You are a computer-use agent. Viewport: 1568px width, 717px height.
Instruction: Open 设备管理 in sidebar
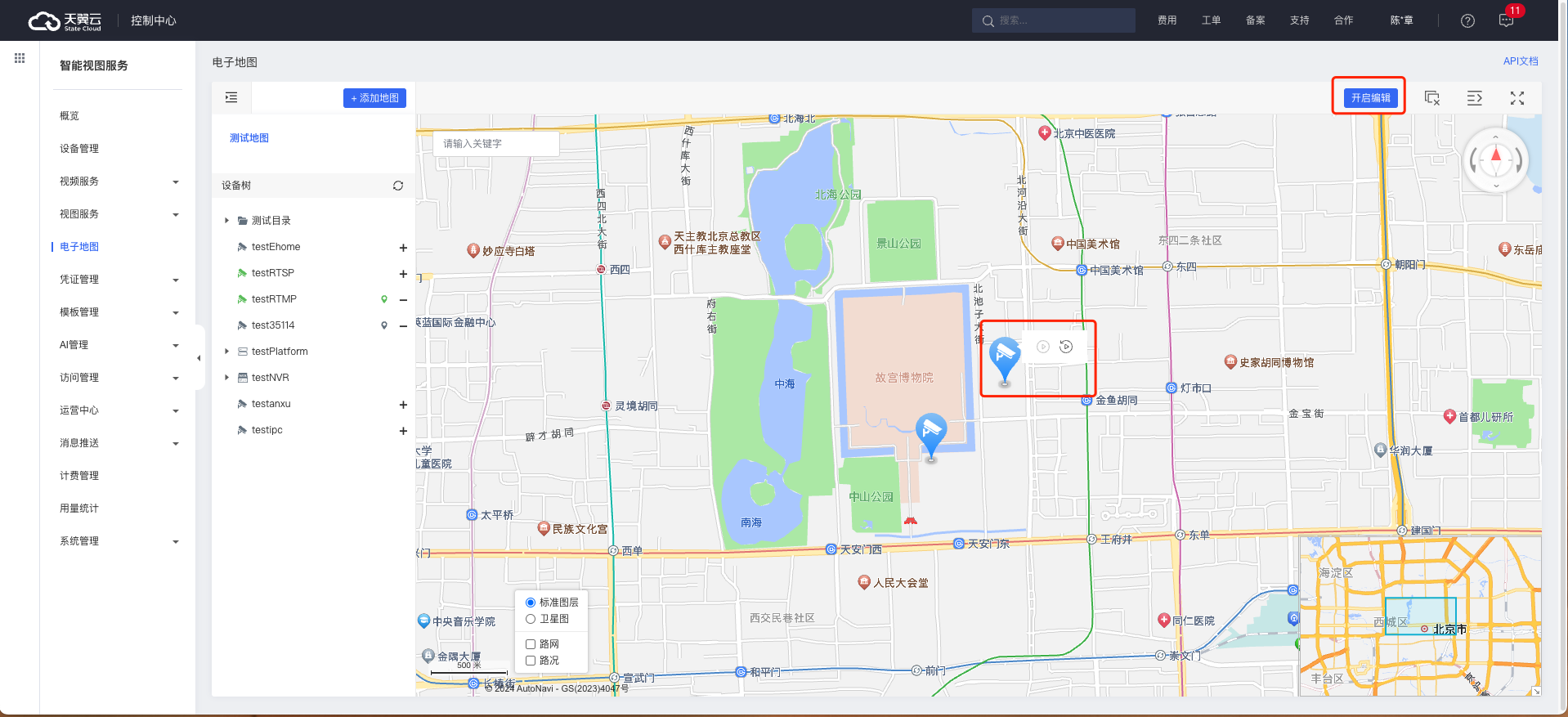tap(79, 149)
